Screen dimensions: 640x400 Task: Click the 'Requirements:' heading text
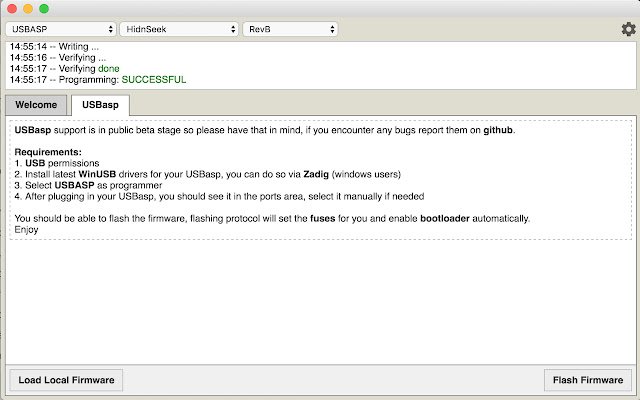48,152
